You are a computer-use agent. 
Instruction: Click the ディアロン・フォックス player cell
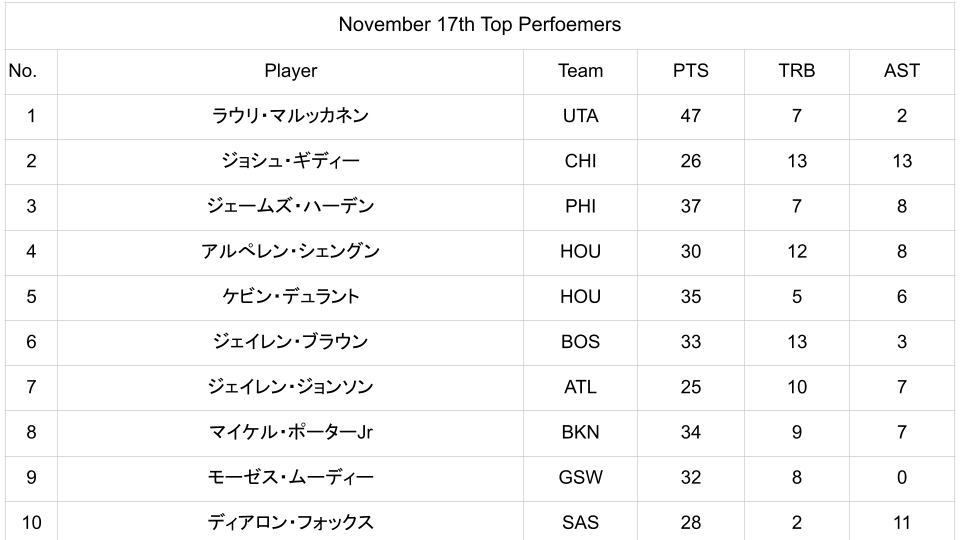point(290,522)
